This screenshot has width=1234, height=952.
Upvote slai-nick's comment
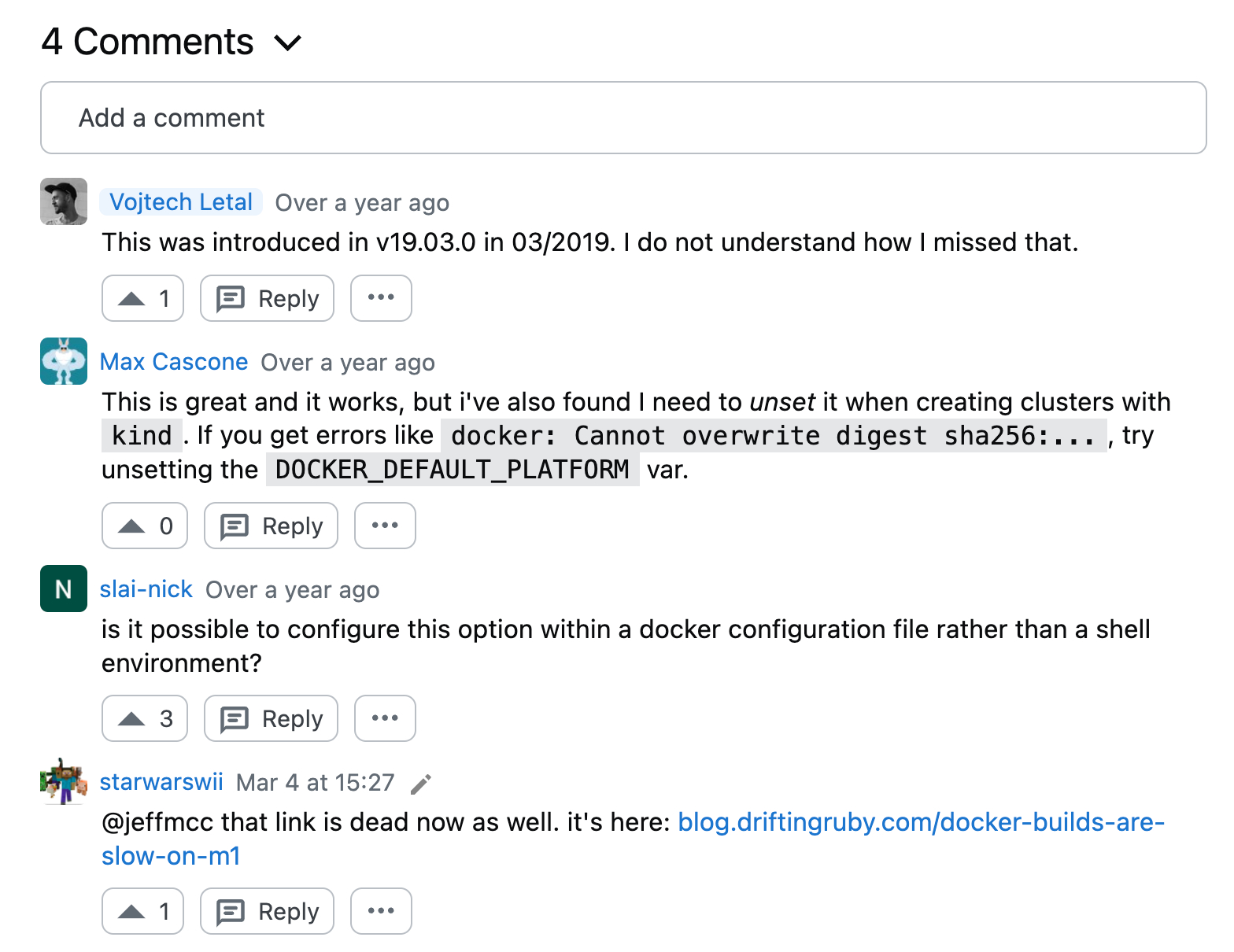click(145, 718)
